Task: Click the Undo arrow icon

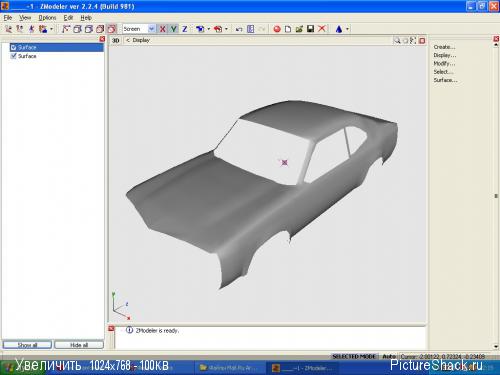Action: point(239,29)
